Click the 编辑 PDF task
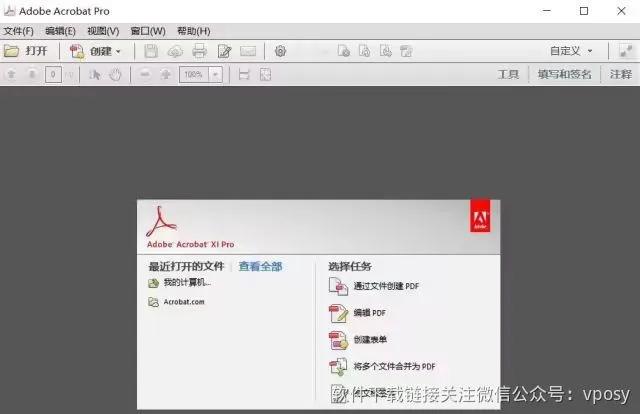This screenshot has width=640, height=414. click(369, 313)
